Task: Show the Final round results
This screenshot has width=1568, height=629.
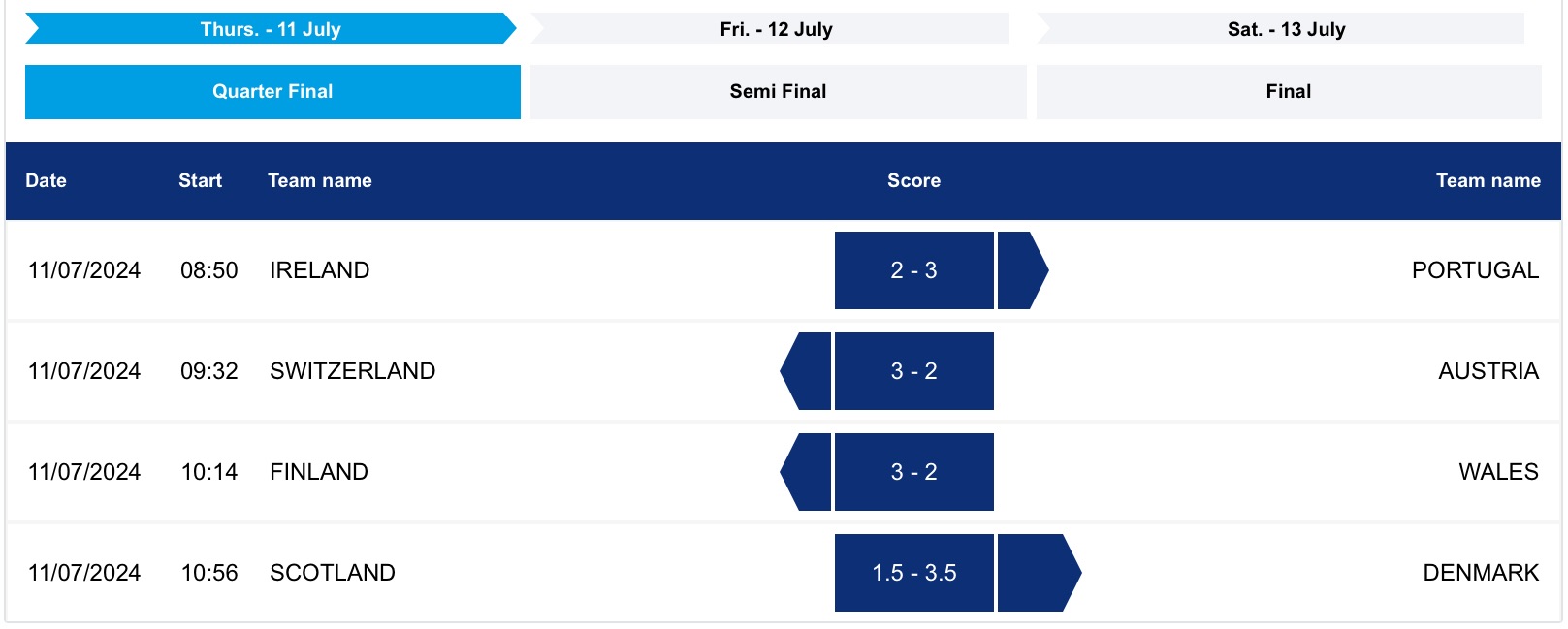Action: tap(1288, 92)
